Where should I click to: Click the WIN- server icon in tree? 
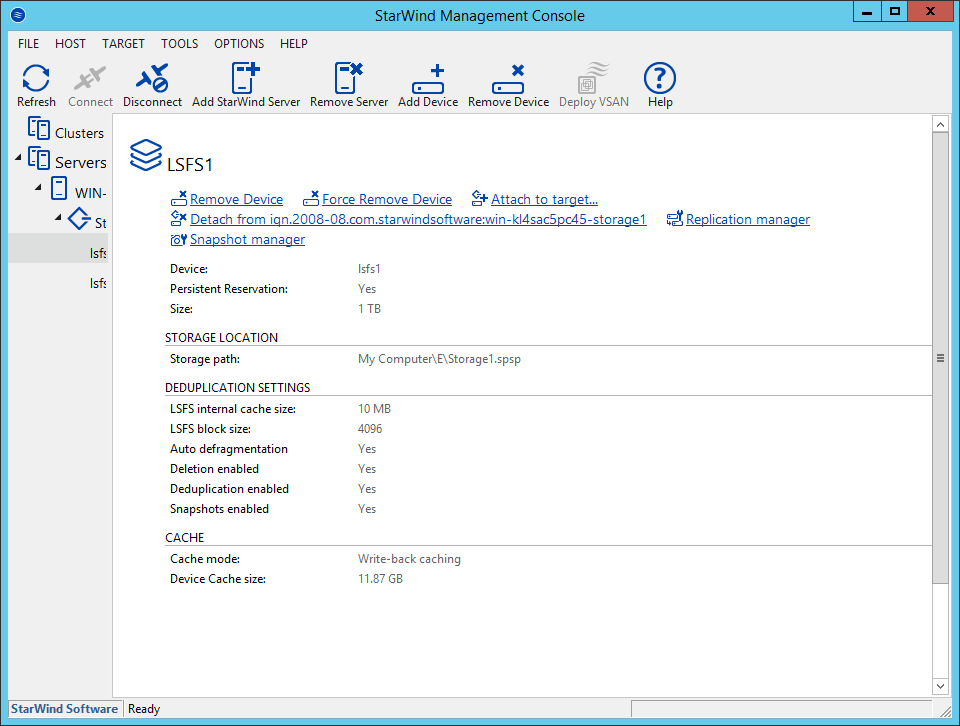click(59, 188)
